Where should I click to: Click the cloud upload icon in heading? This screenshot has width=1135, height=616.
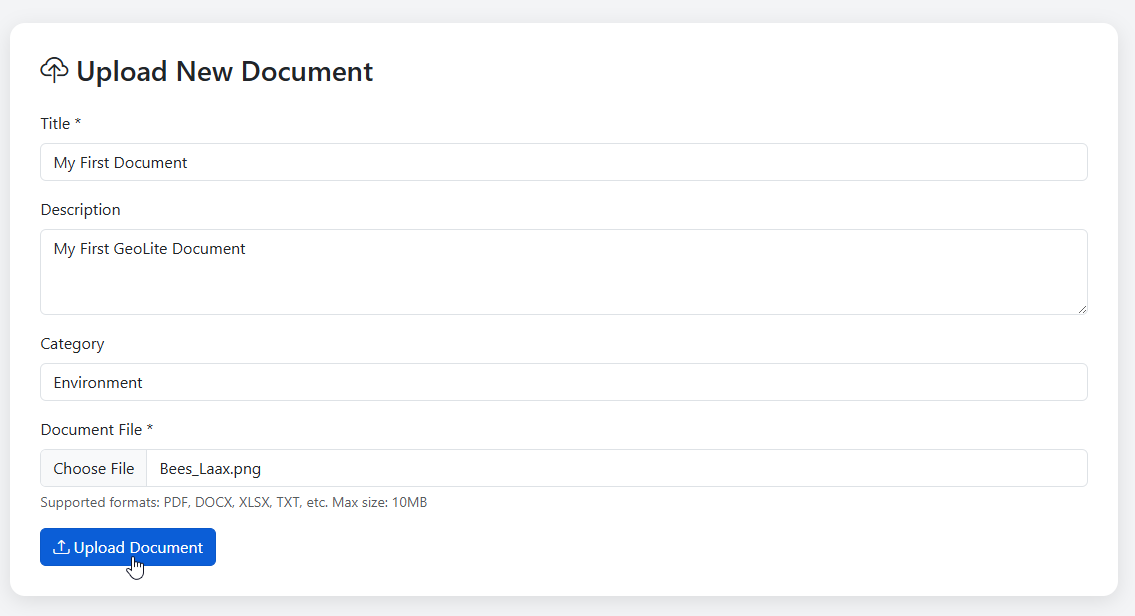54,70
